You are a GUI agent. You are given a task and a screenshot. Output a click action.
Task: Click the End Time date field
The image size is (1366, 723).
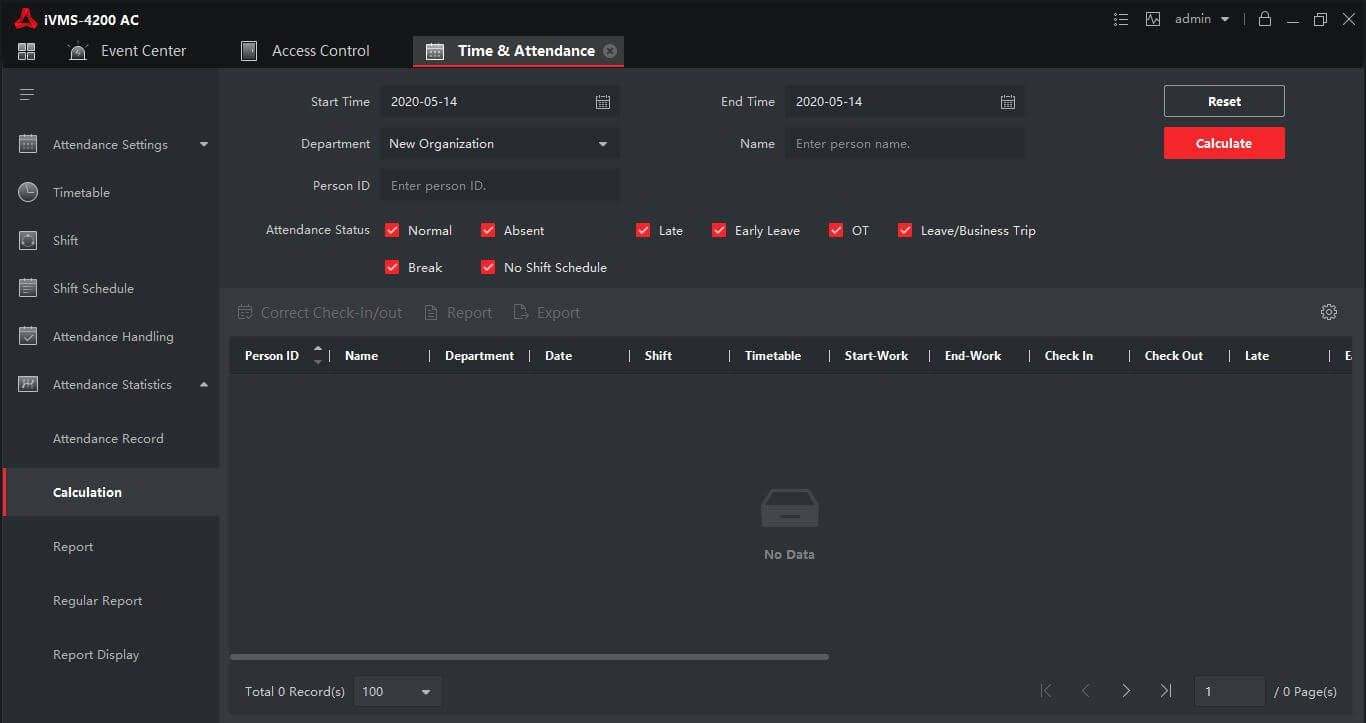[904, 102]
